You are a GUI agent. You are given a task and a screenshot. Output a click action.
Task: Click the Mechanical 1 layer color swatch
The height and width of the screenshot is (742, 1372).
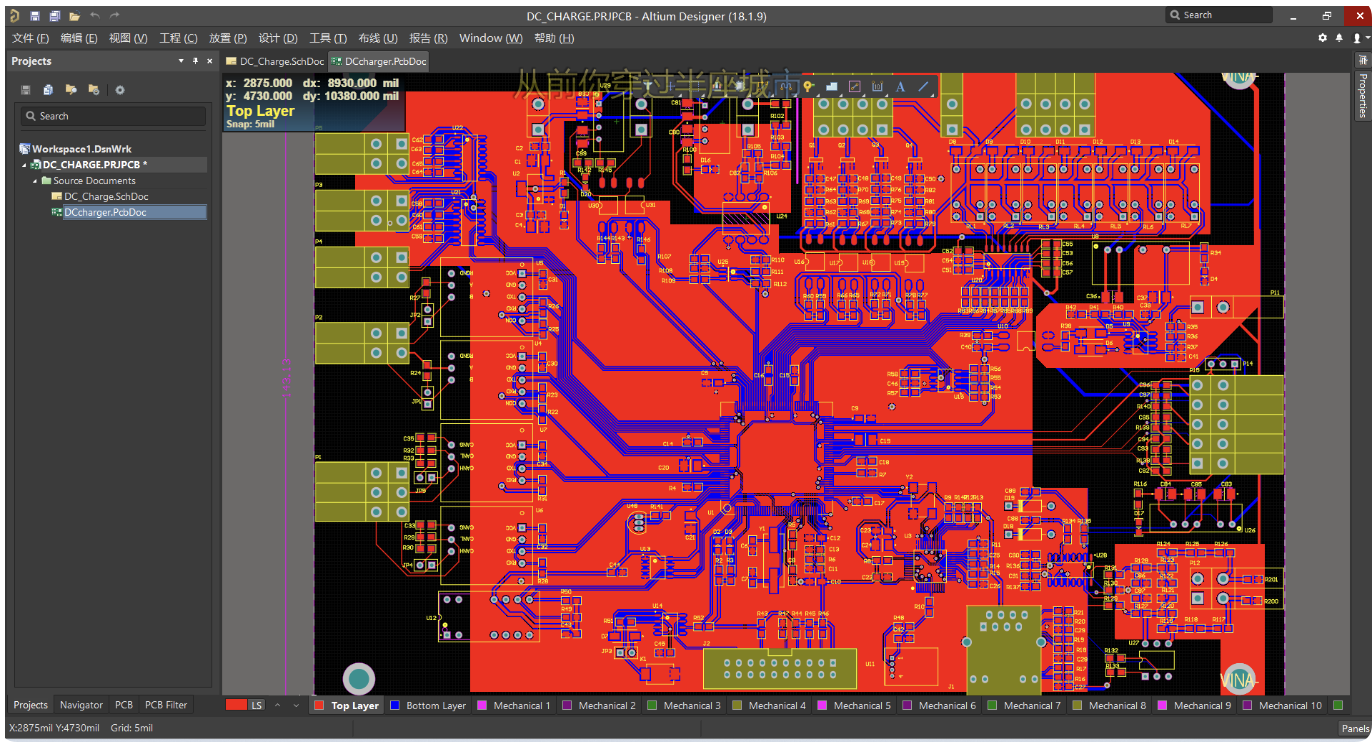(x=481, y=705)
